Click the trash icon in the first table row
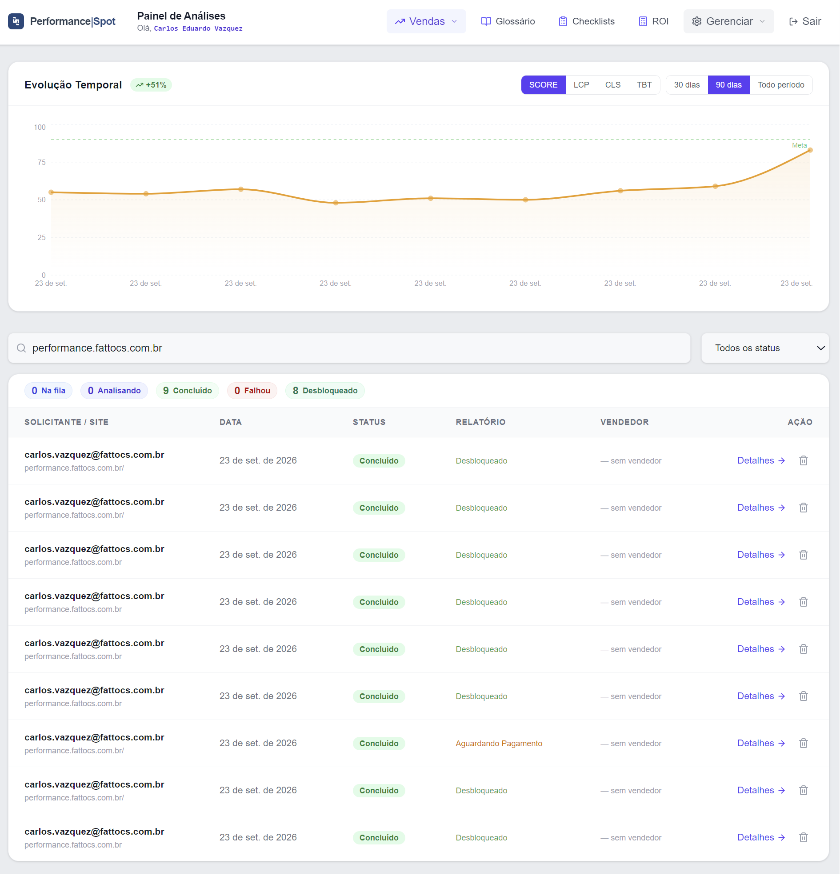This screenshot has height=874, width=840. click(x=803, y=460)
